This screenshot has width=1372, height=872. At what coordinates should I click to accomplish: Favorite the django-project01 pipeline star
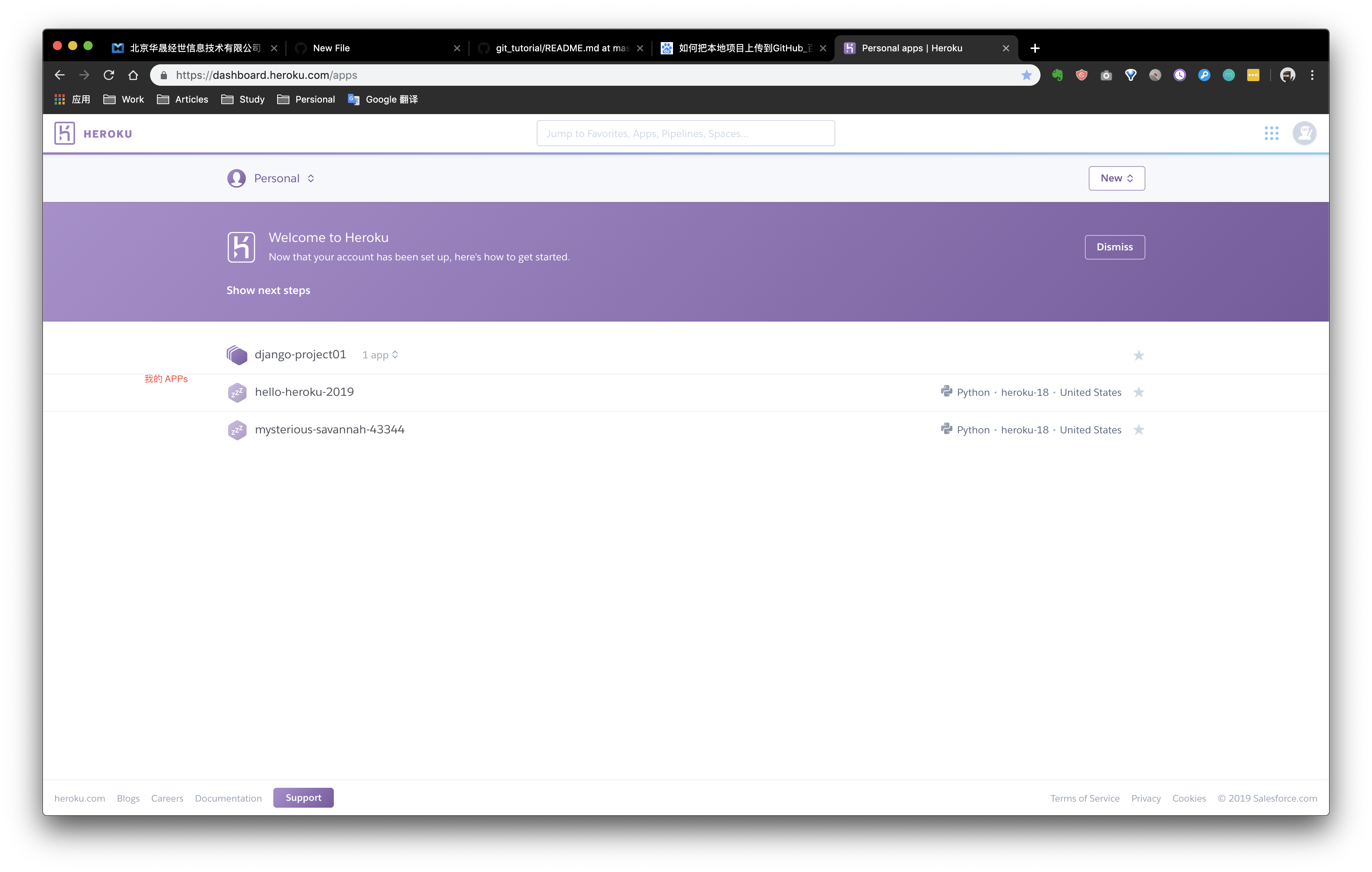tap(1138, 355)
